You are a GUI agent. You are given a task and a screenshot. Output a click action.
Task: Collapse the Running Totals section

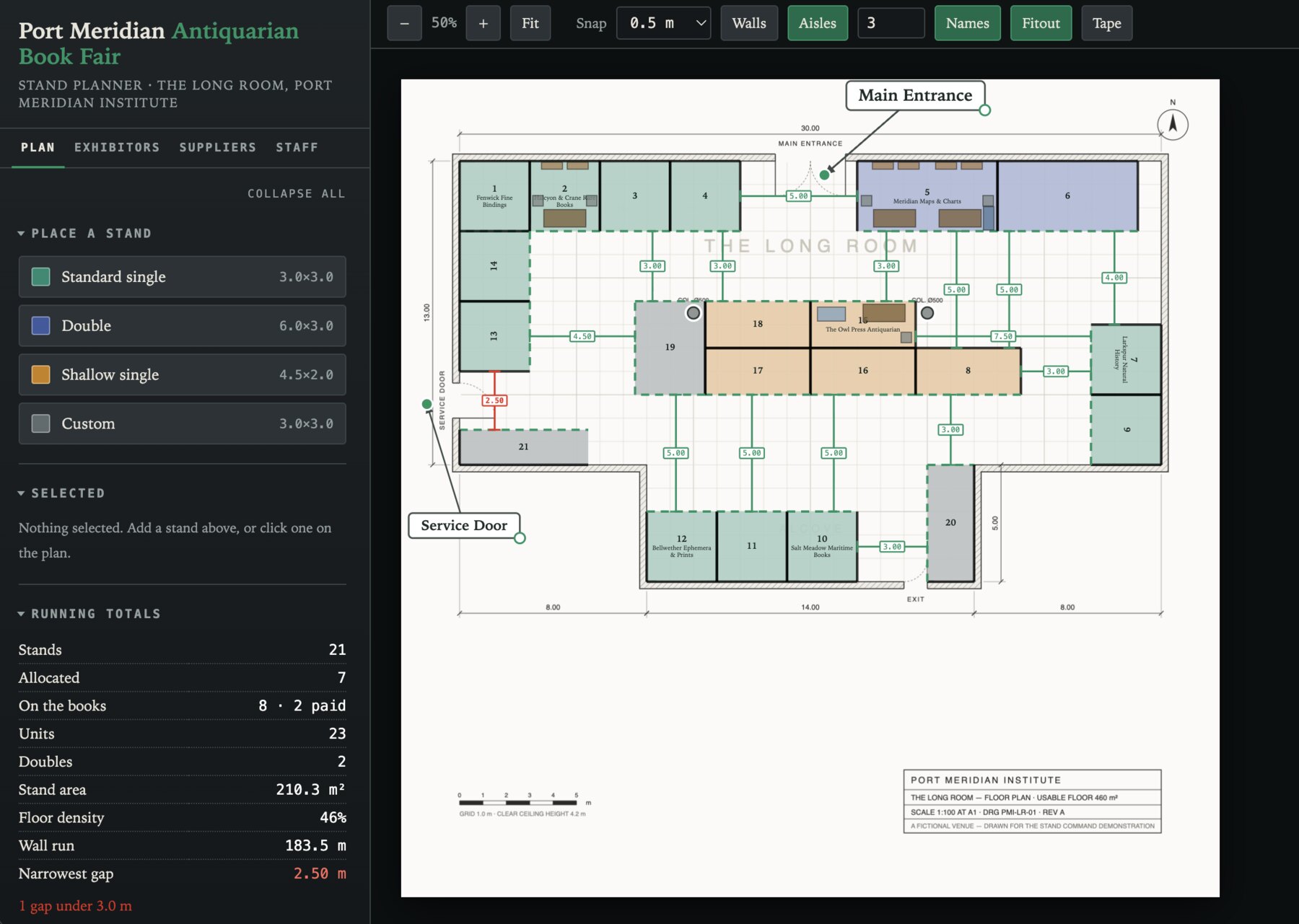89,613
